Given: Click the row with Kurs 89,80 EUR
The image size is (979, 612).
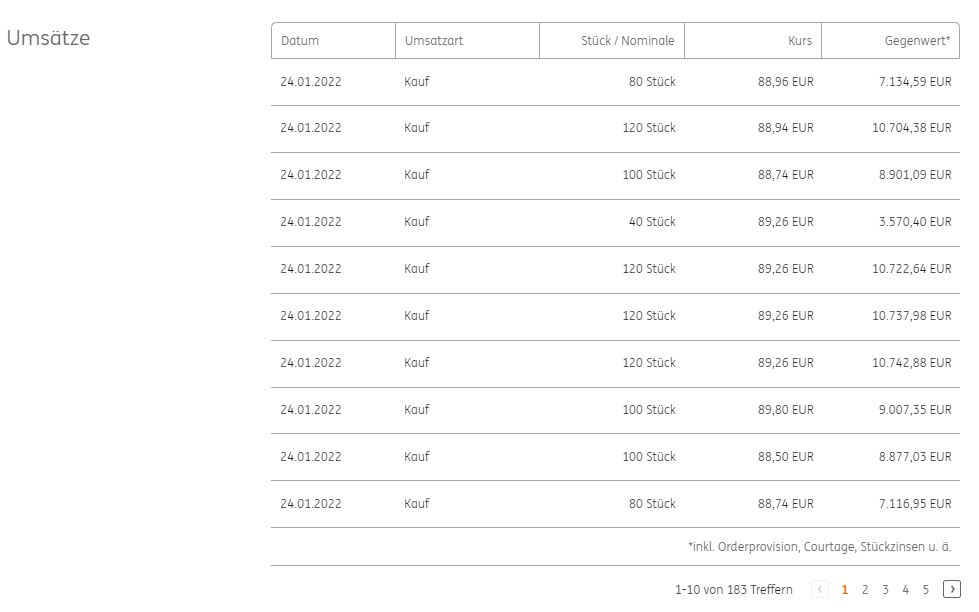Looking at the screenshot, I should point(614,410).
